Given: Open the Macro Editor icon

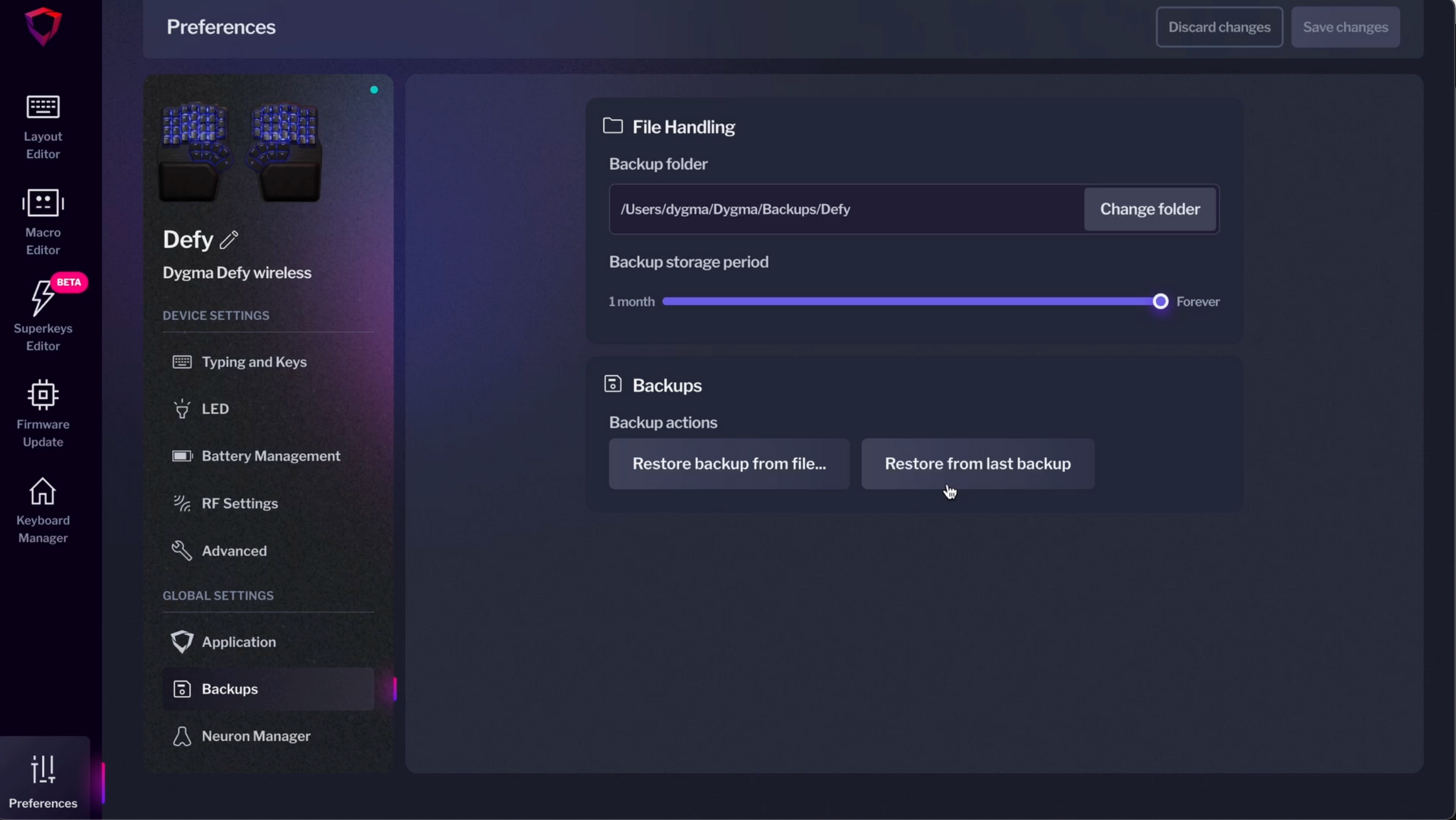Looking at the screenshot, I should point(43,203).
